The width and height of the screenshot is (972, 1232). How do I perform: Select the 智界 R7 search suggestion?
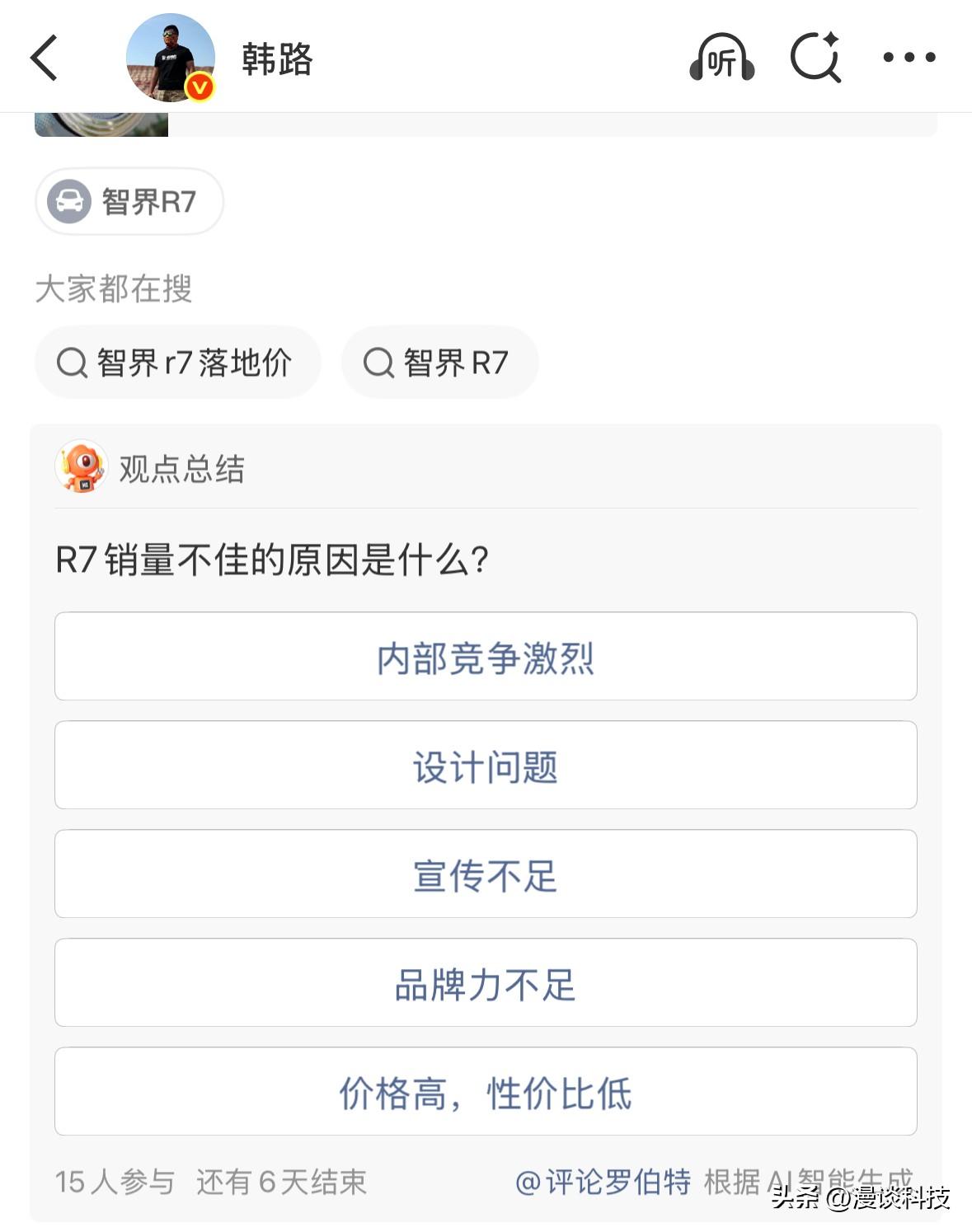click(455, 363)
